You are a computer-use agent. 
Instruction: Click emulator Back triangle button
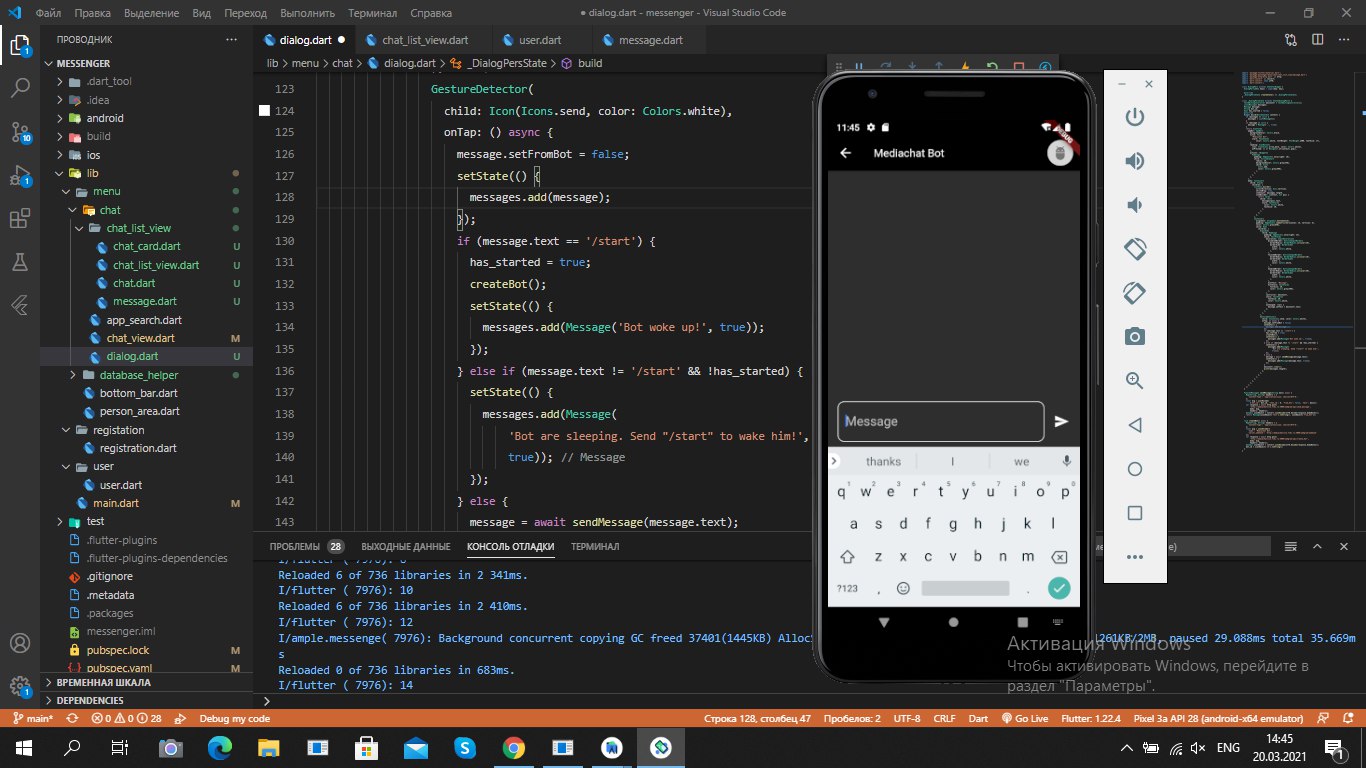[x=1134, y=425]
